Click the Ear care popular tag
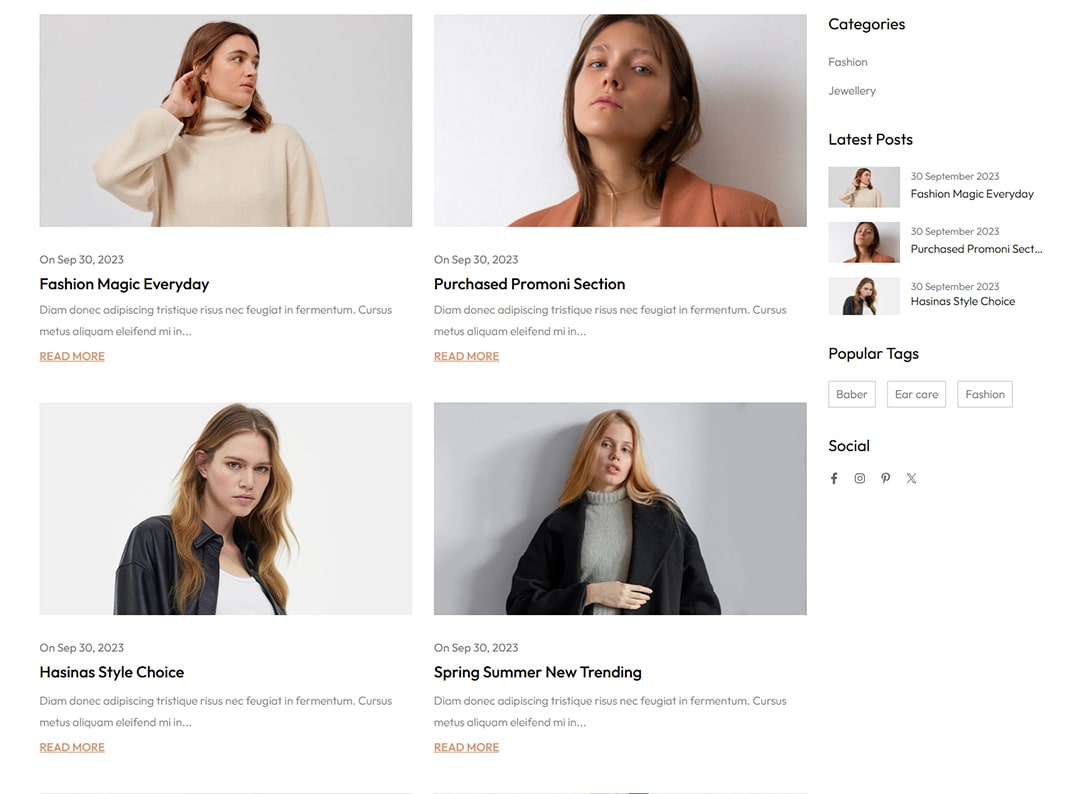 [x=916, y=394]
